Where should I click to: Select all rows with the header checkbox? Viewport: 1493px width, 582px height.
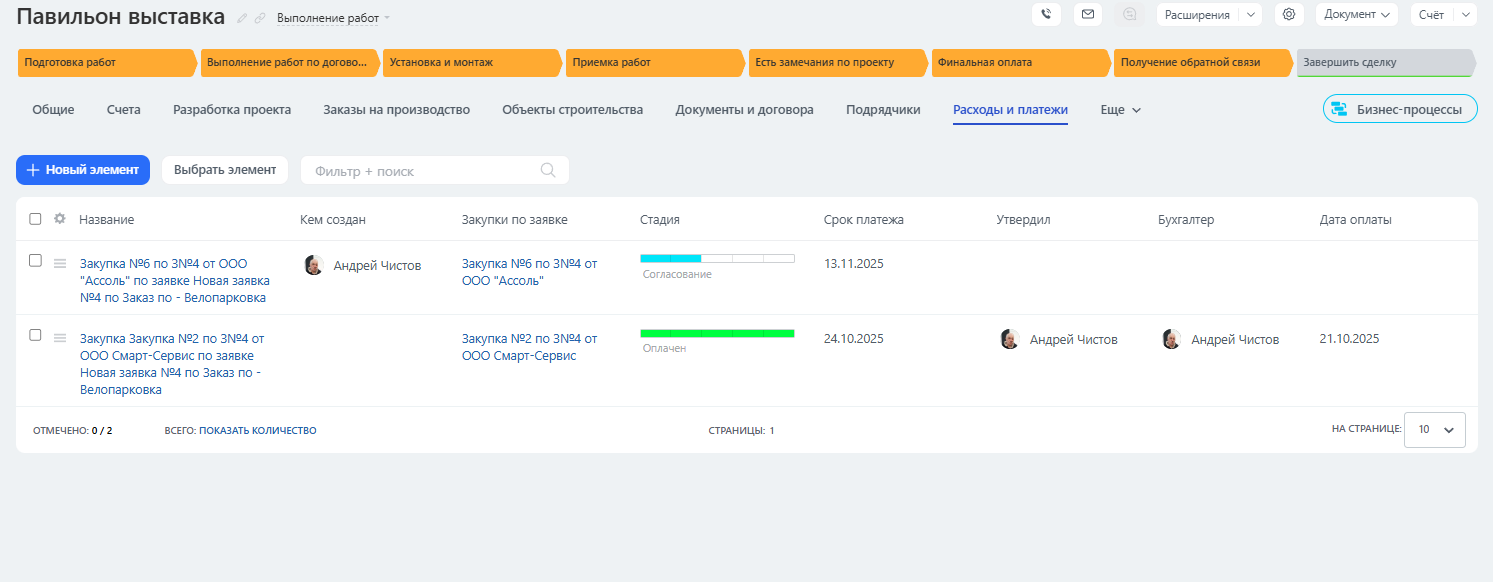pos(36,219)
